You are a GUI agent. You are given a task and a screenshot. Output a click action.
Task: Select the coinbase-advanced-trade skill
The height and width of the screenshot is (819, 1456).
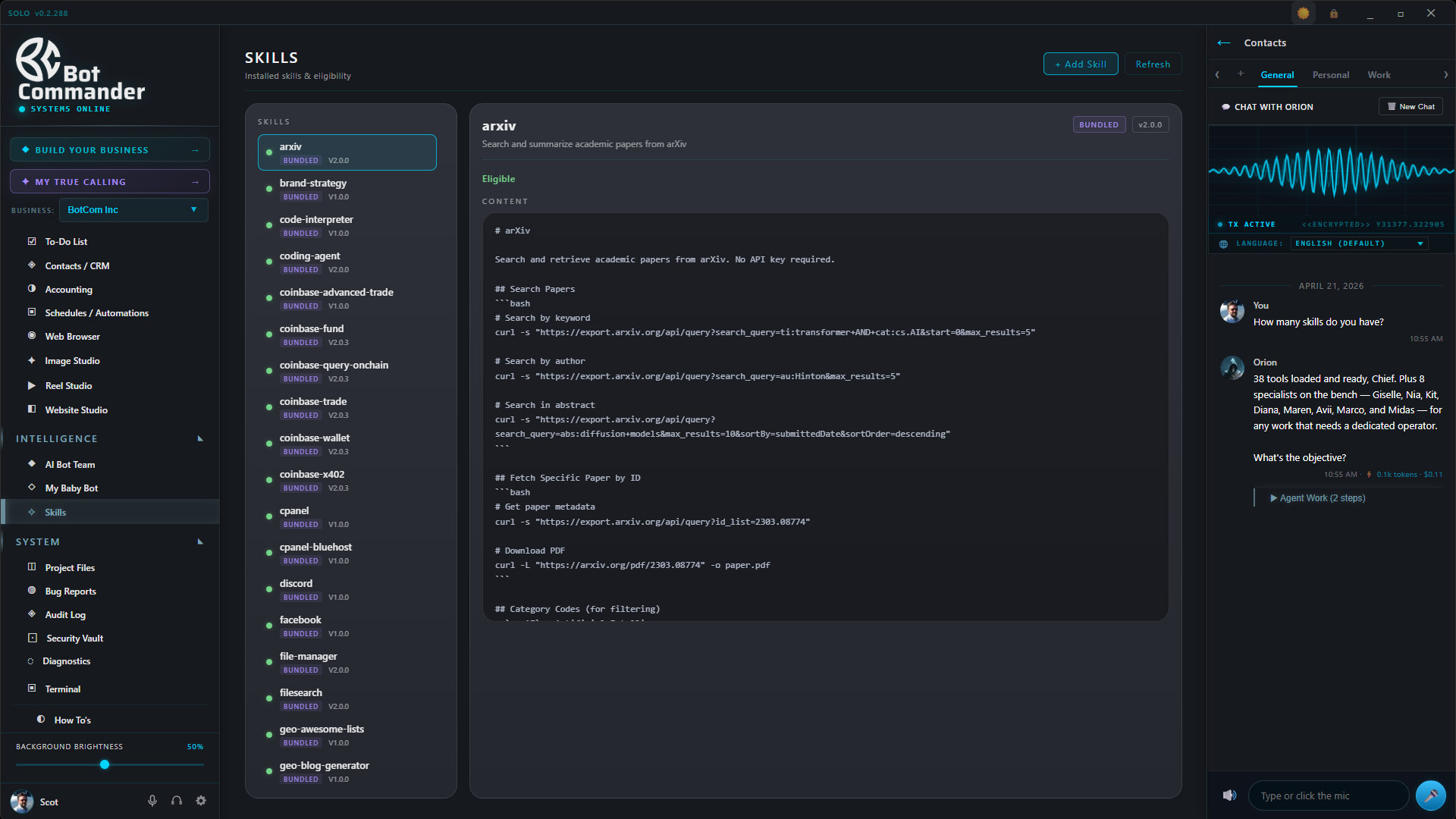(x=347, y=299)
